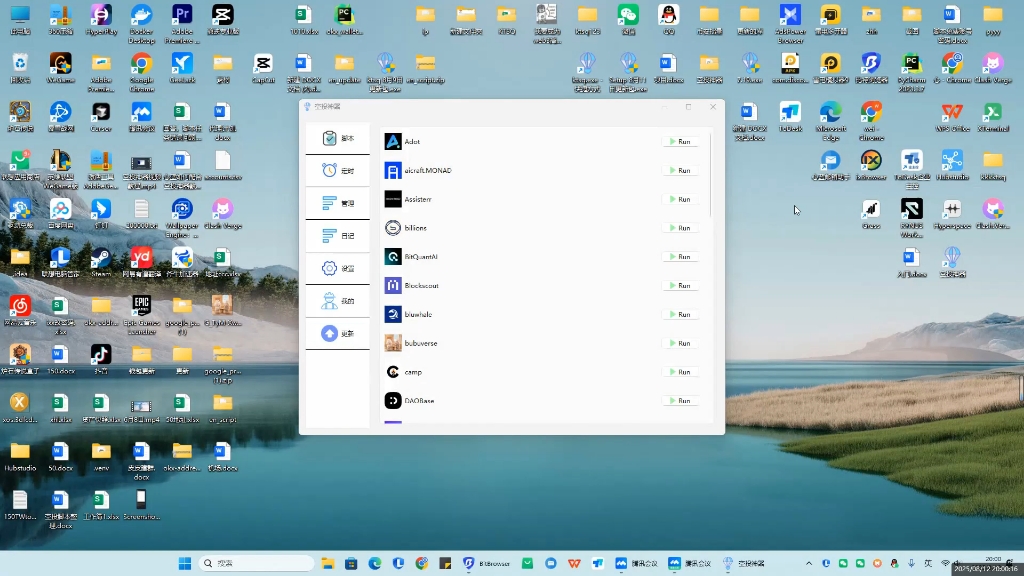Click the camp logo icon
This screenshot has height=576, width=1024.
pos(392,372)
